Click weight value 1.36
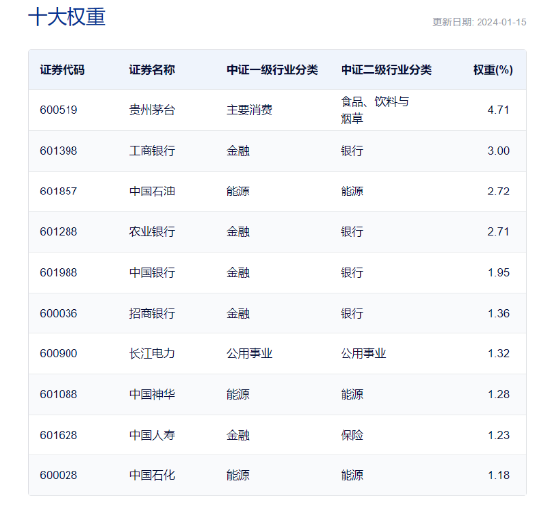This screenshot has width=550, height=516. pos(498,313)
